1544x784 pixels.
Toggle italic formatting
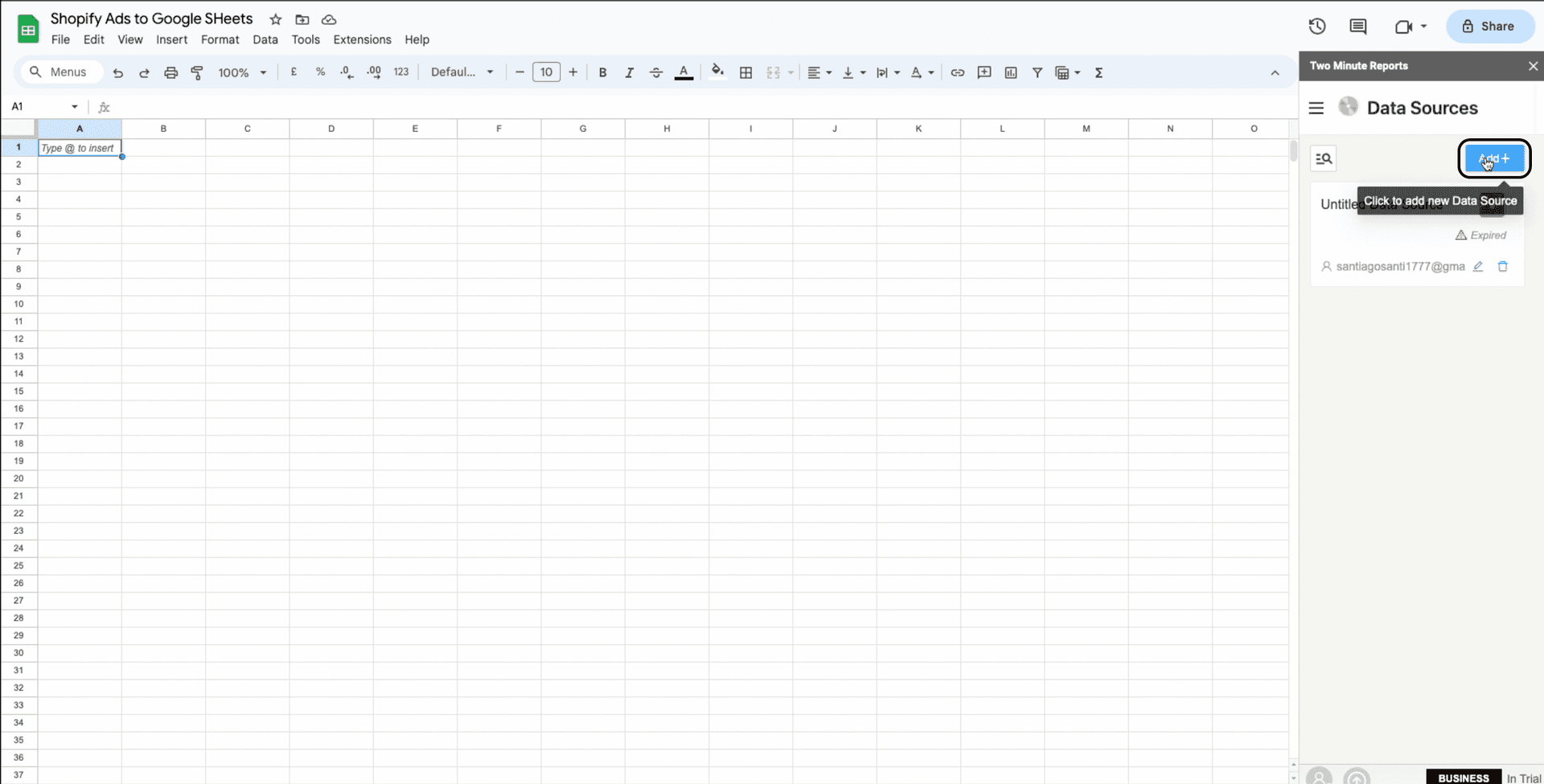629,72
